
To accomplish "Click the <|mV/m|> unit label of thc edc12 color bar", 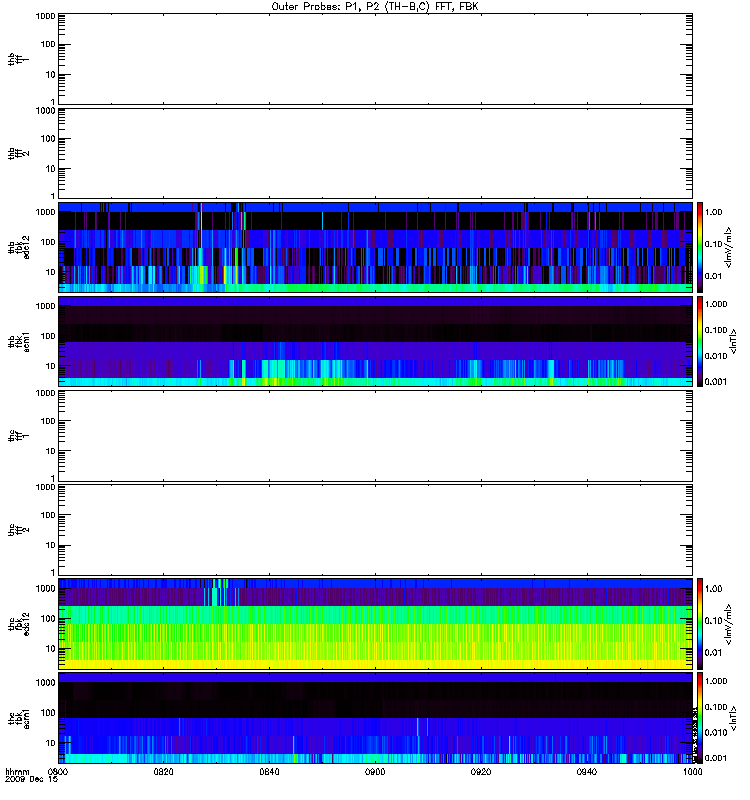I will [728, 624].
